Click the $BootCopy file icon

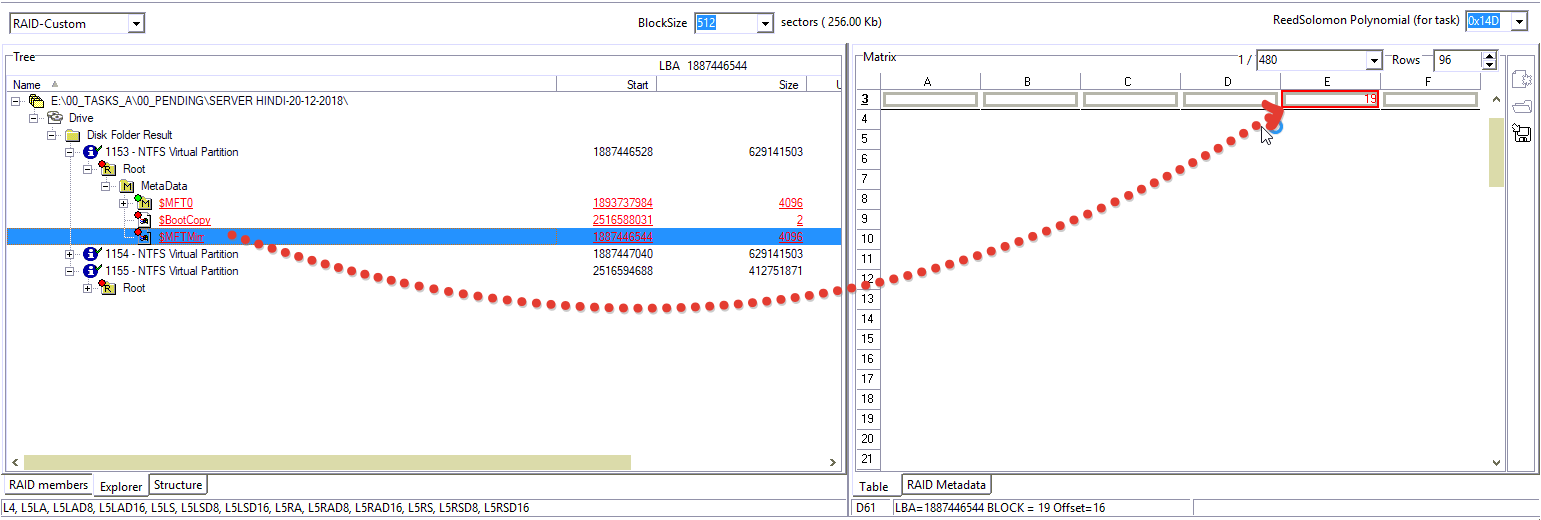coord(144,220)
